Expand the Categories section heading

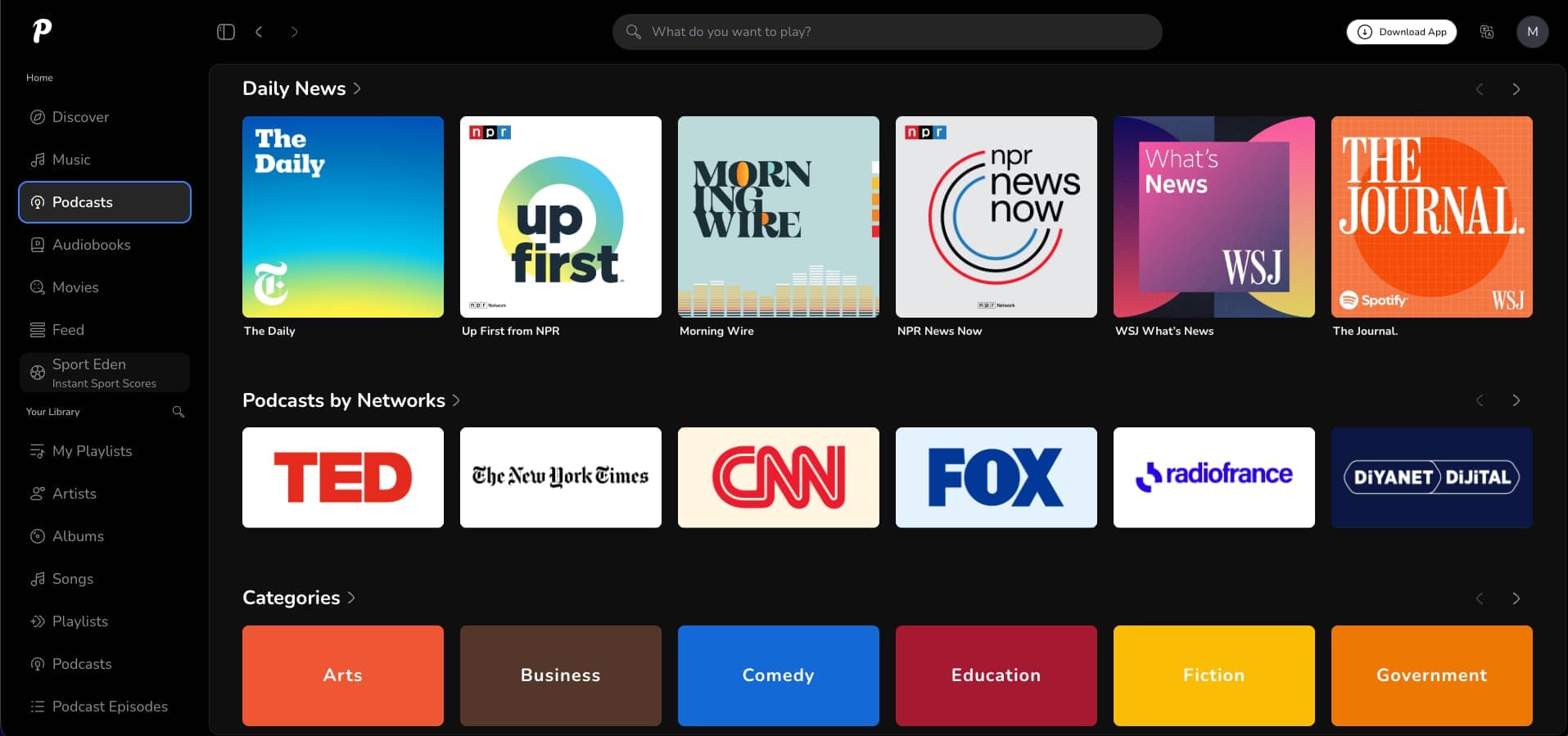[299, 598]
